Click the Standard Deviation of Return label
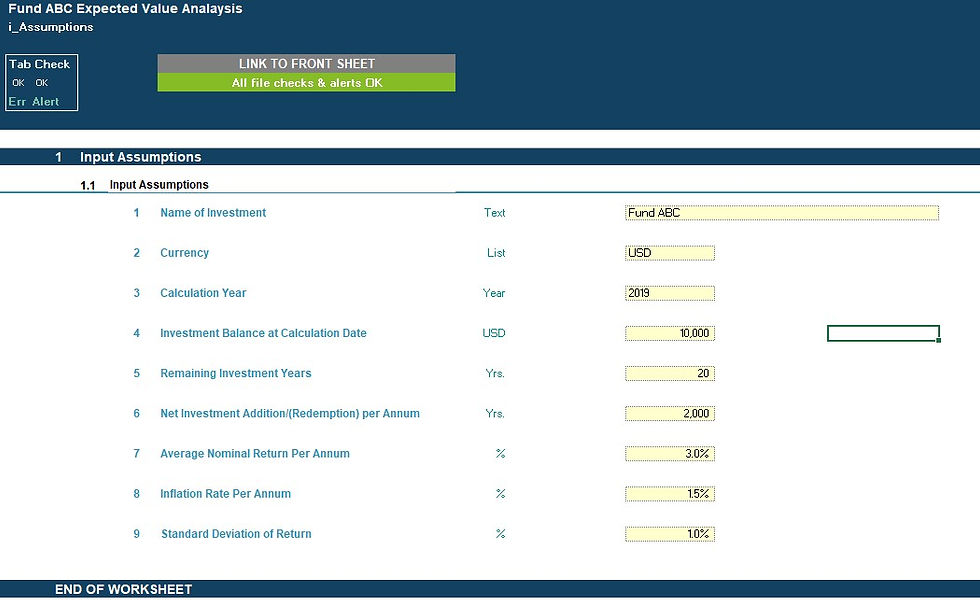The height and width of the screenshot is (606, 980). click(x=236, y=534)
